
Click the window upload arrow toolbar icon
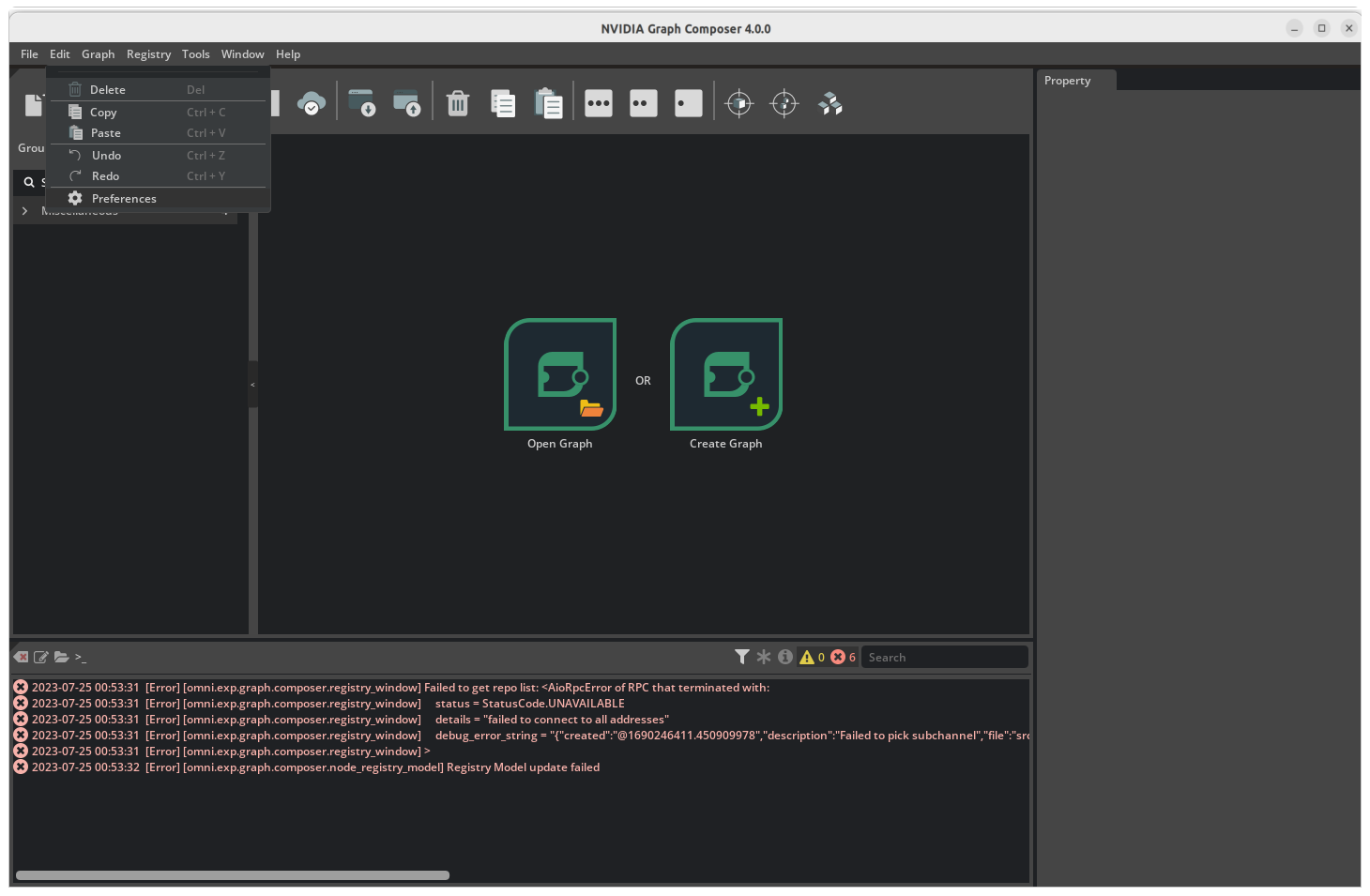406,103
